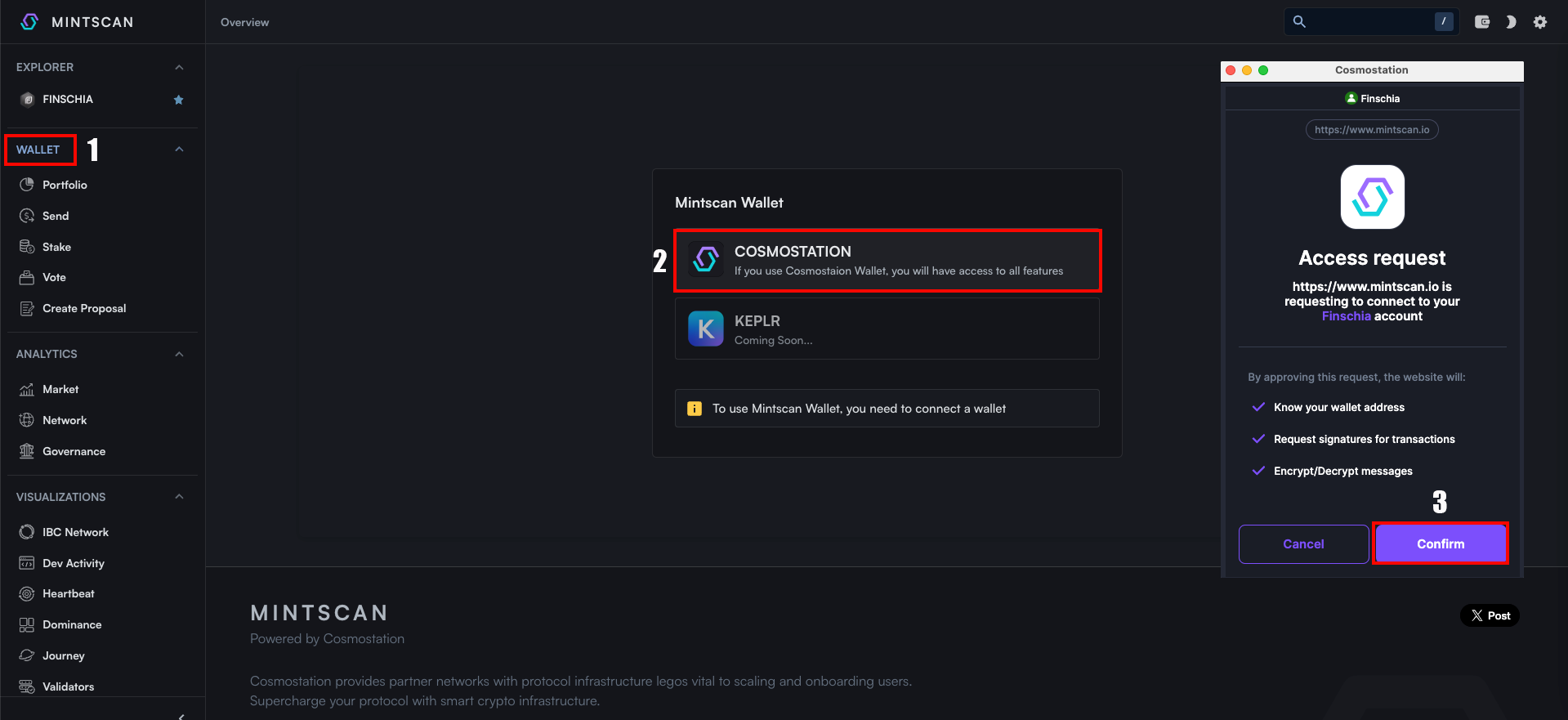The height and width of the screenshot is (720, 1568).
Task: Confirm the access request
Action: (1441, 544)
